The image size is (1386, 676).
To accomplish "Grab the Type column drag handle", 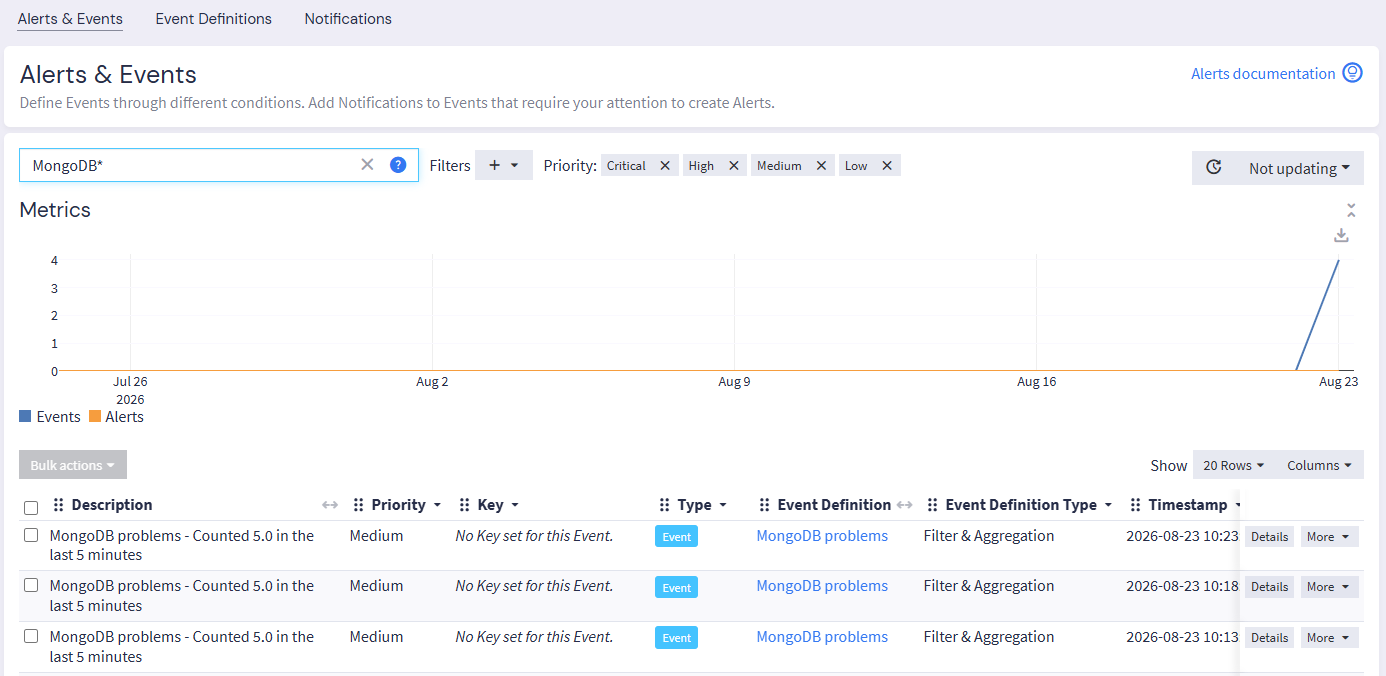I will [664, 505].
